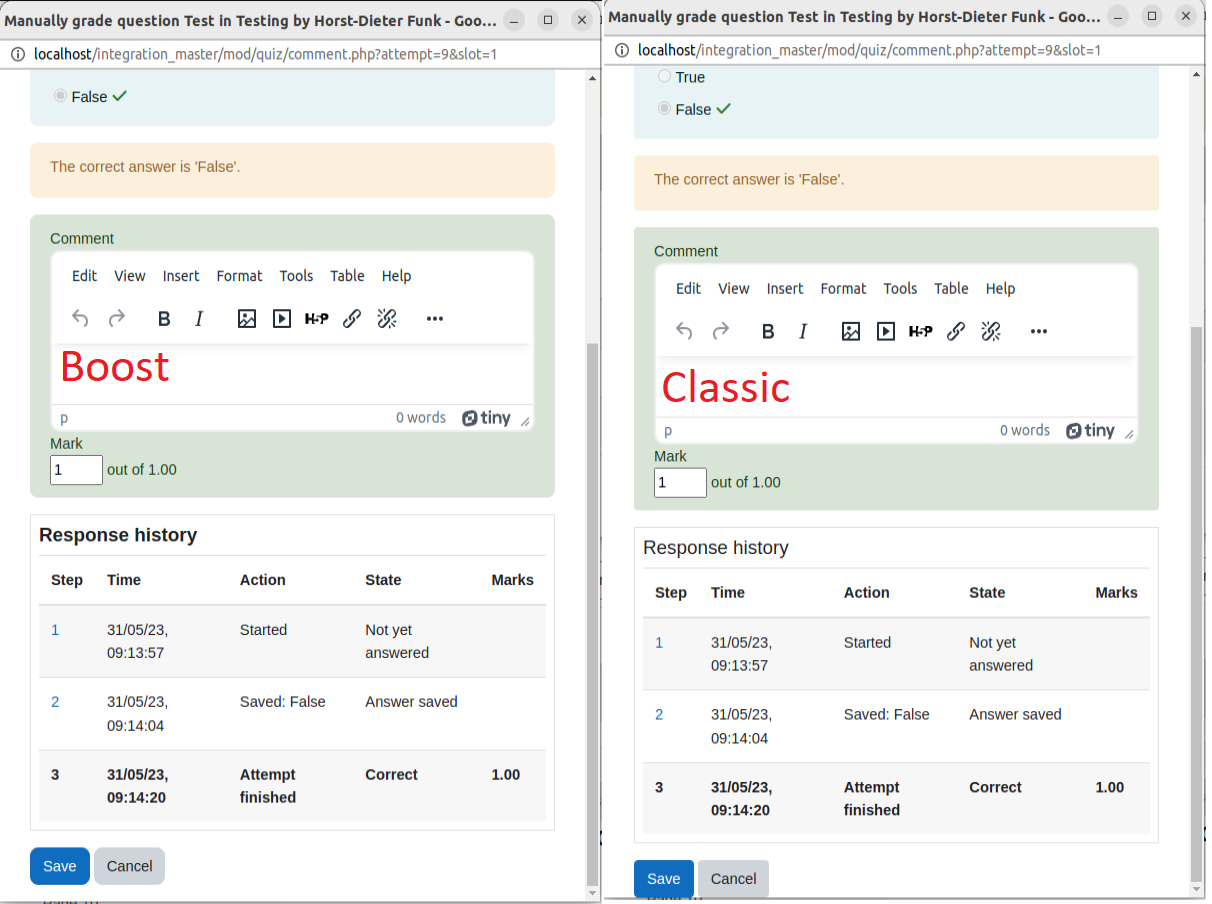This screenshot has height=904, width=1212.
Task: Insert media icon in Boost window editor
Action: 282,319
